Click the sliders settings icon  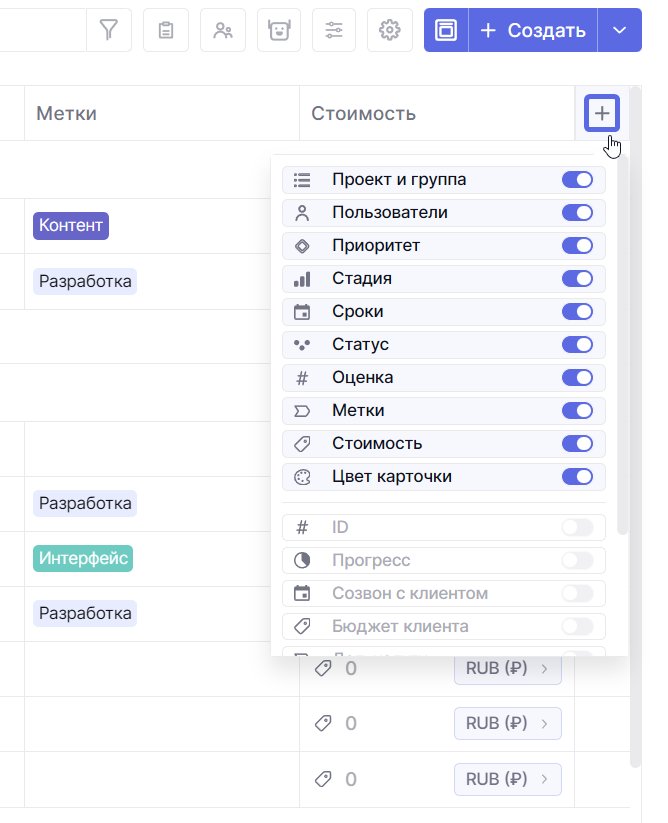point(334,31)
